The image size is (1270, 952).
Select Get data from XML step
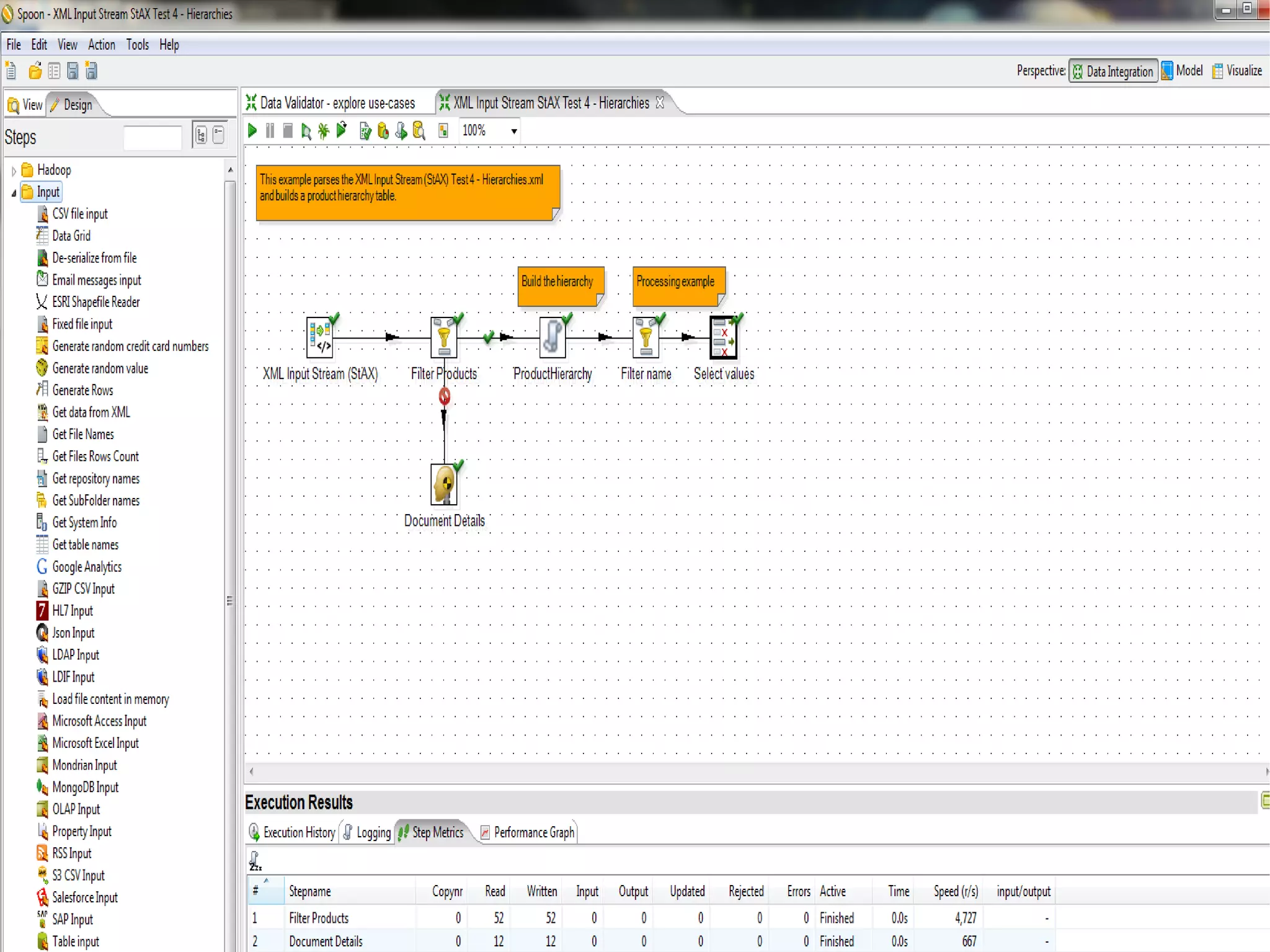click(91, 412)
